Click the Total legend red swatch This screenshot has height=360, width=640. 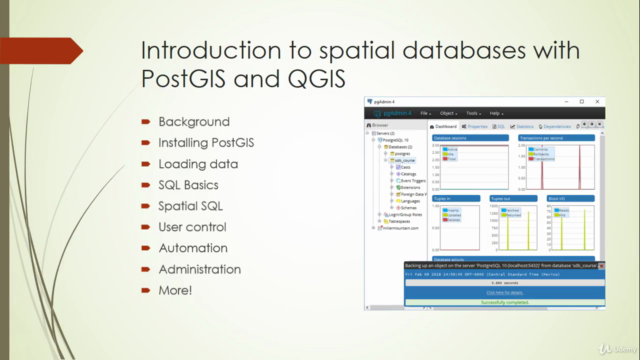(x=445, y=159)
